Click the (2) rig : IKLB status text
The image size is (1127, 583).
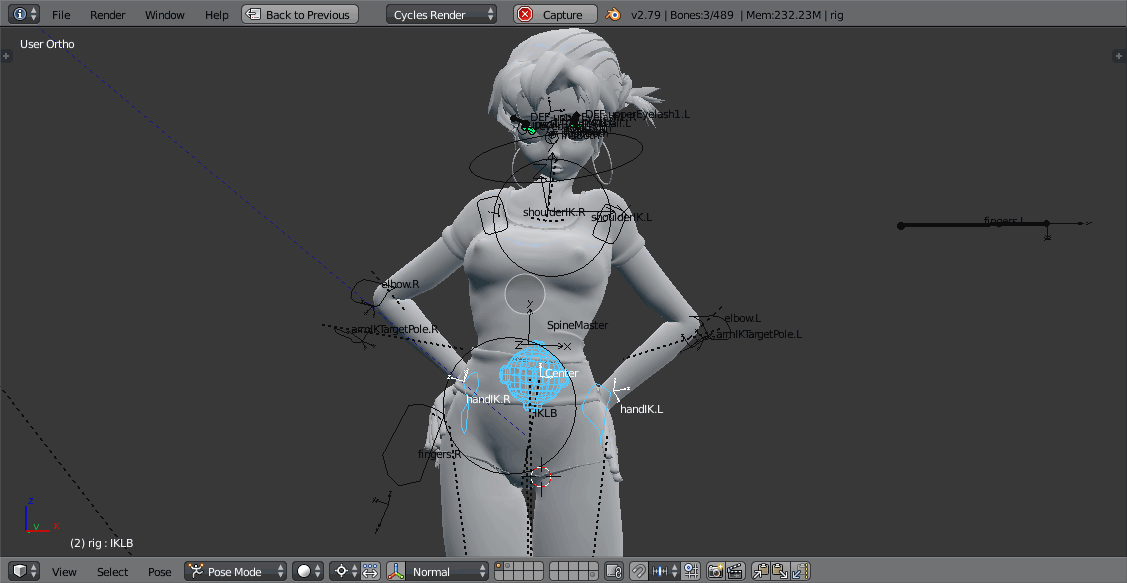click(x=101, y=543)
